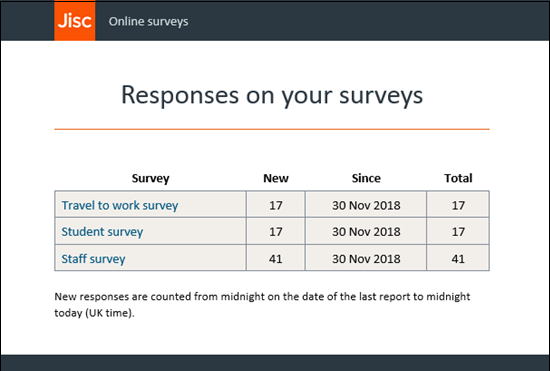Click Since date for Student survey
The height and width of the screenshot is (371, 550).
coord(366,231)
